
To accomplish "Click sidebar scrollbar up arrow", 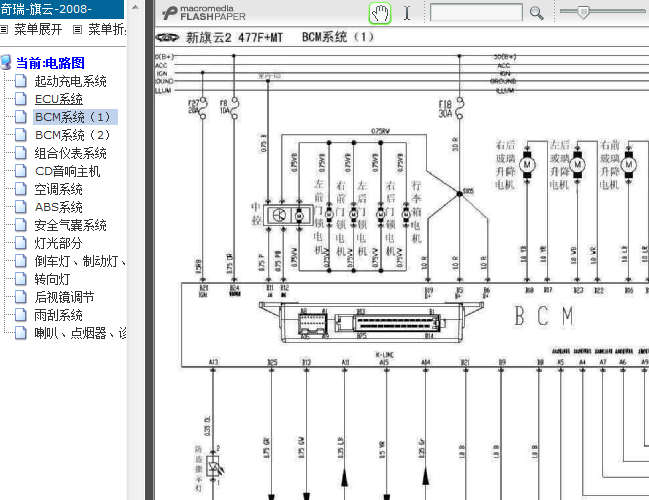I will point(135,7).
